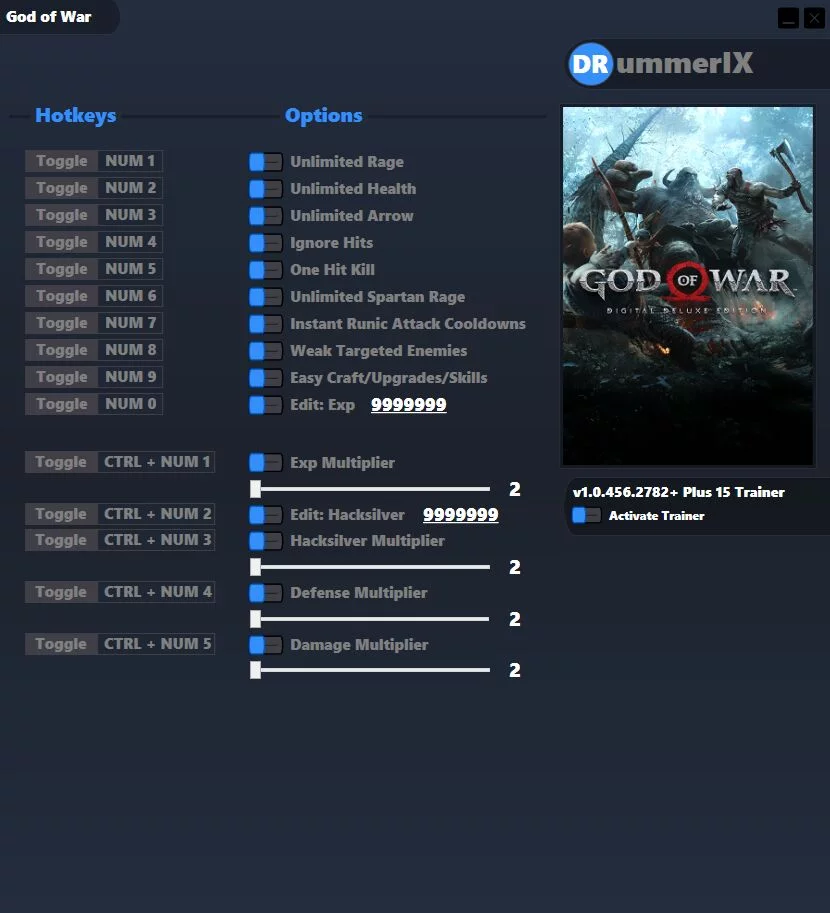
Task: Click Exp Multiplier value 2
Action: [515, 489]
